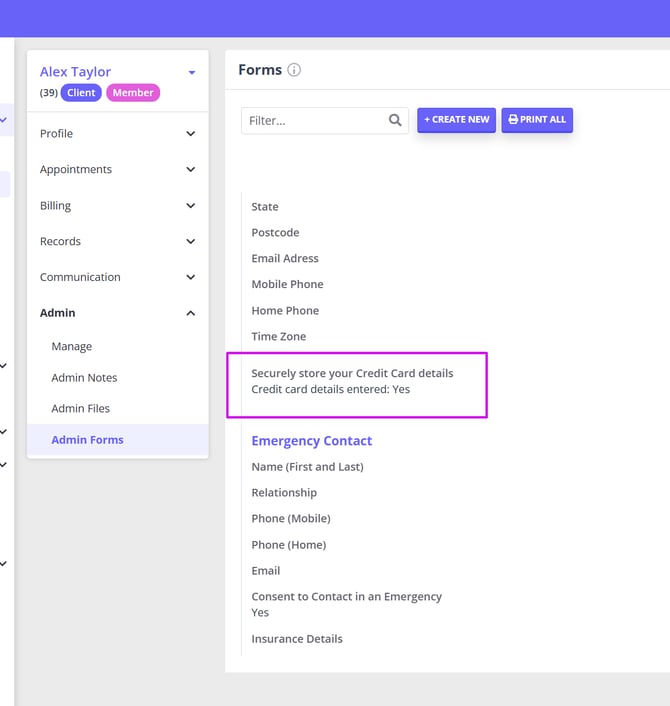
Task: Click the Print All button
Action: coord(537,120)
